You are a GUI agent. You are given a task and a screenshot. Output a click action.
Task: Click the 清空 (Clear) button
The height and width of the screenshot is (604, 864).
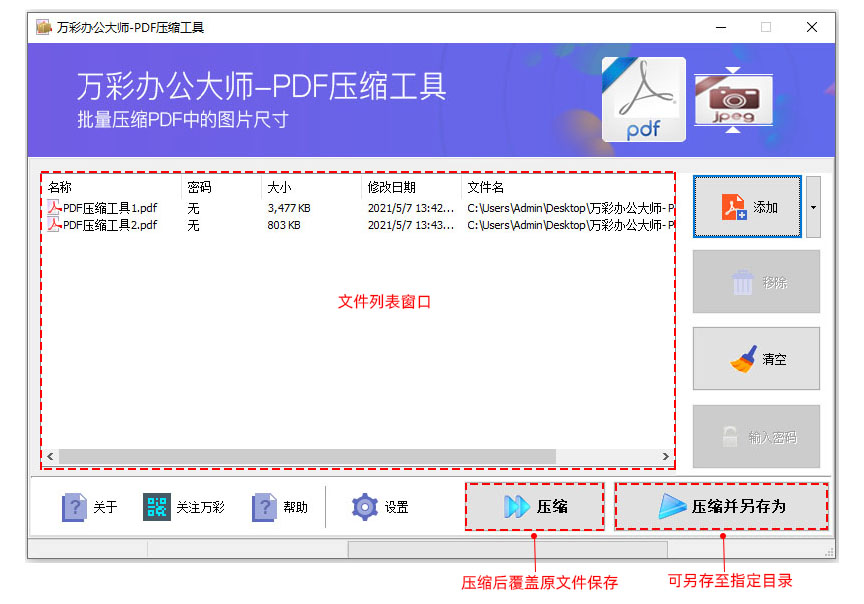(x=756, y=359)
